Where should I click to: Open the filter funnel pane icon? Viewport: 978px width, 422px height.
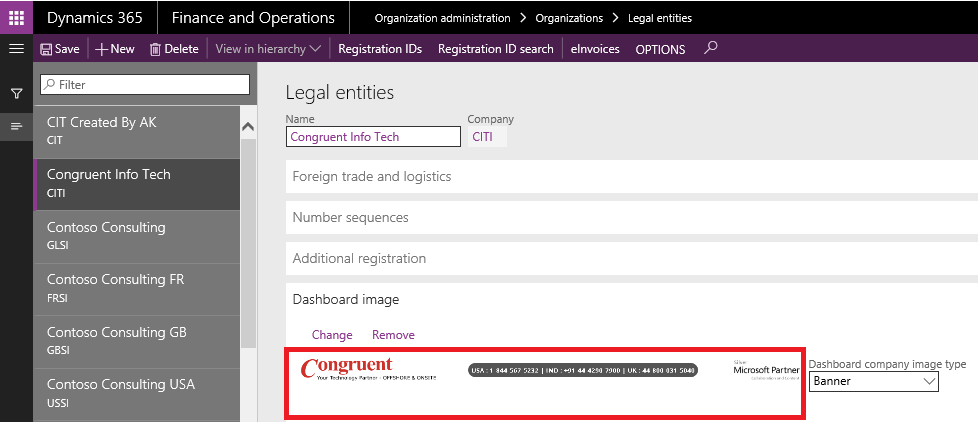click(x=16, y=94)
